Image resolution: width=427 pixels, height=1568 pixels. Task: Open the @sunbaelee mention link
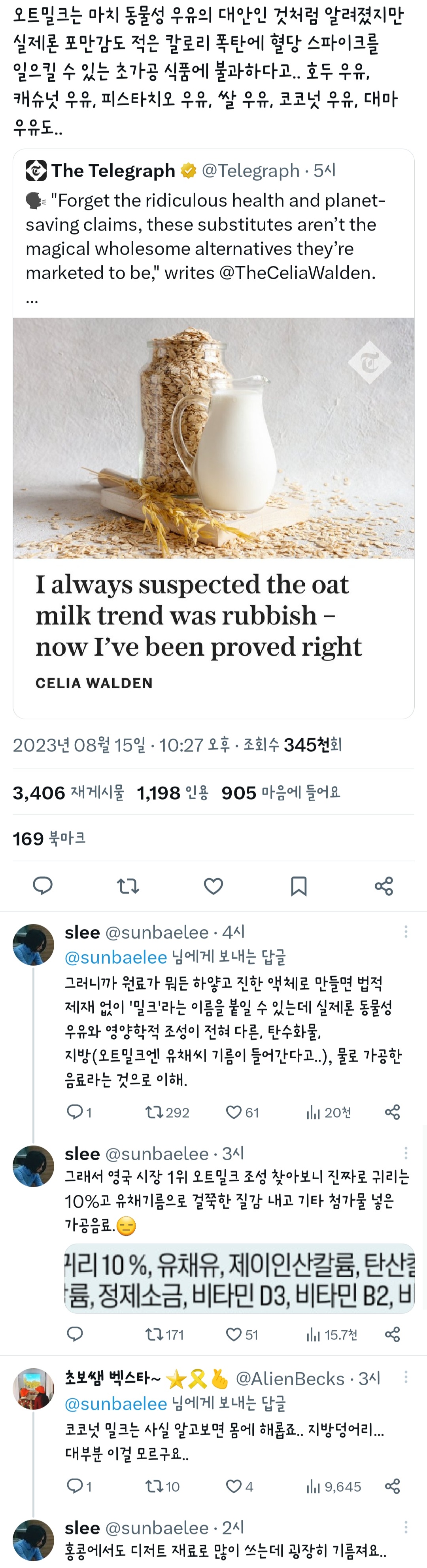pos(115,957)
